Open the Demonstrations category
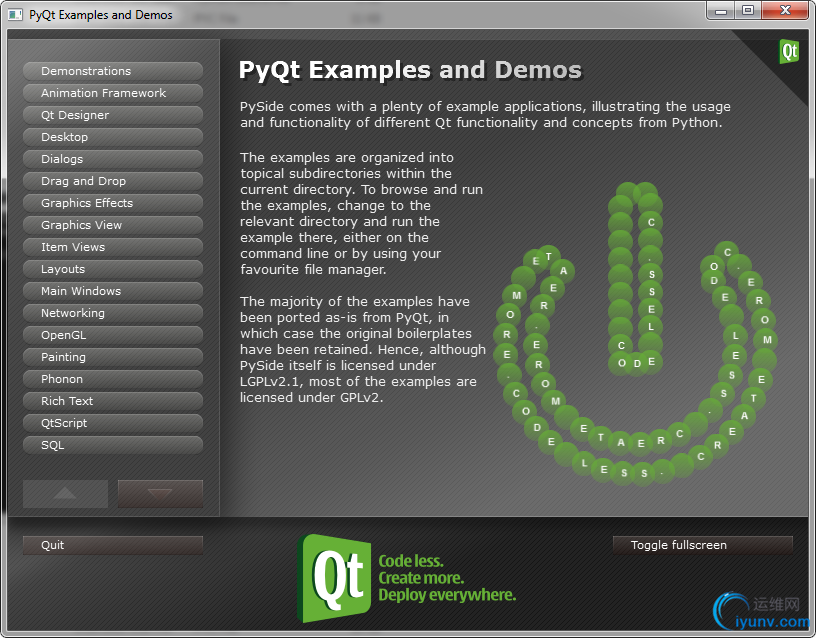 (x=113, y=71)
